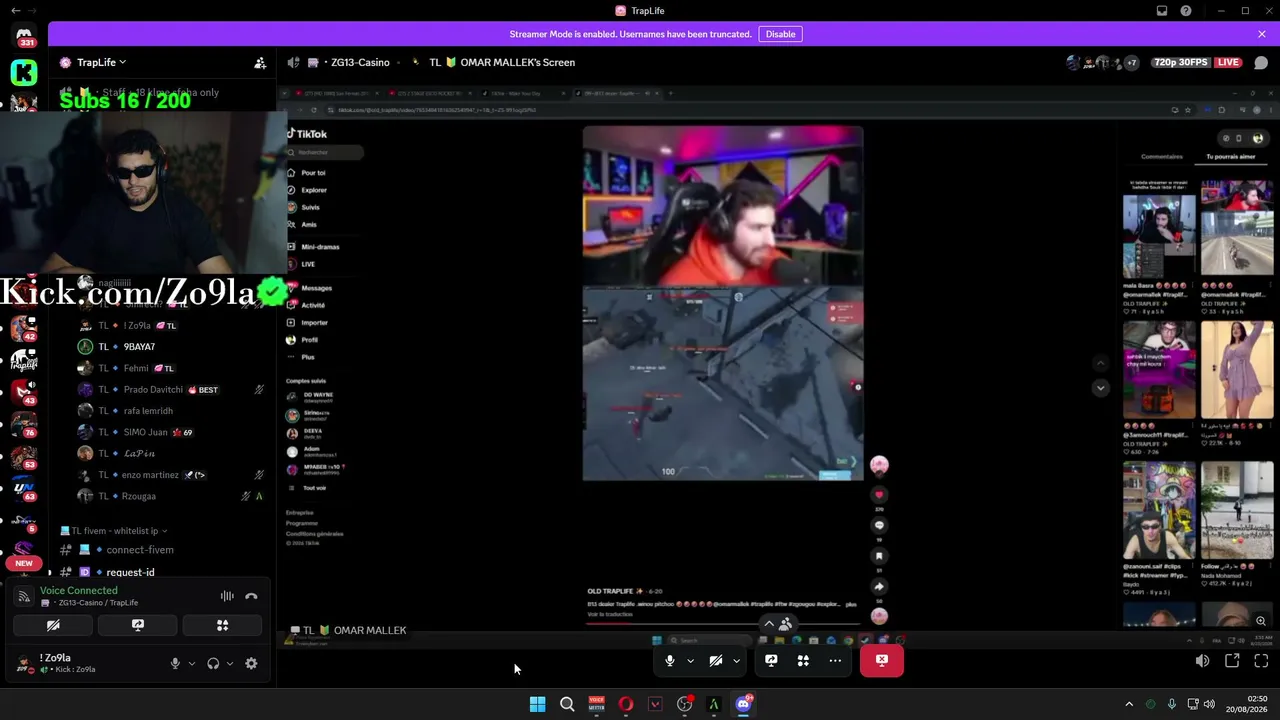The height and width of the screenshot is (720, 1280).
Task: Disconnect from voice with hang-up icon
Action: 251,596
